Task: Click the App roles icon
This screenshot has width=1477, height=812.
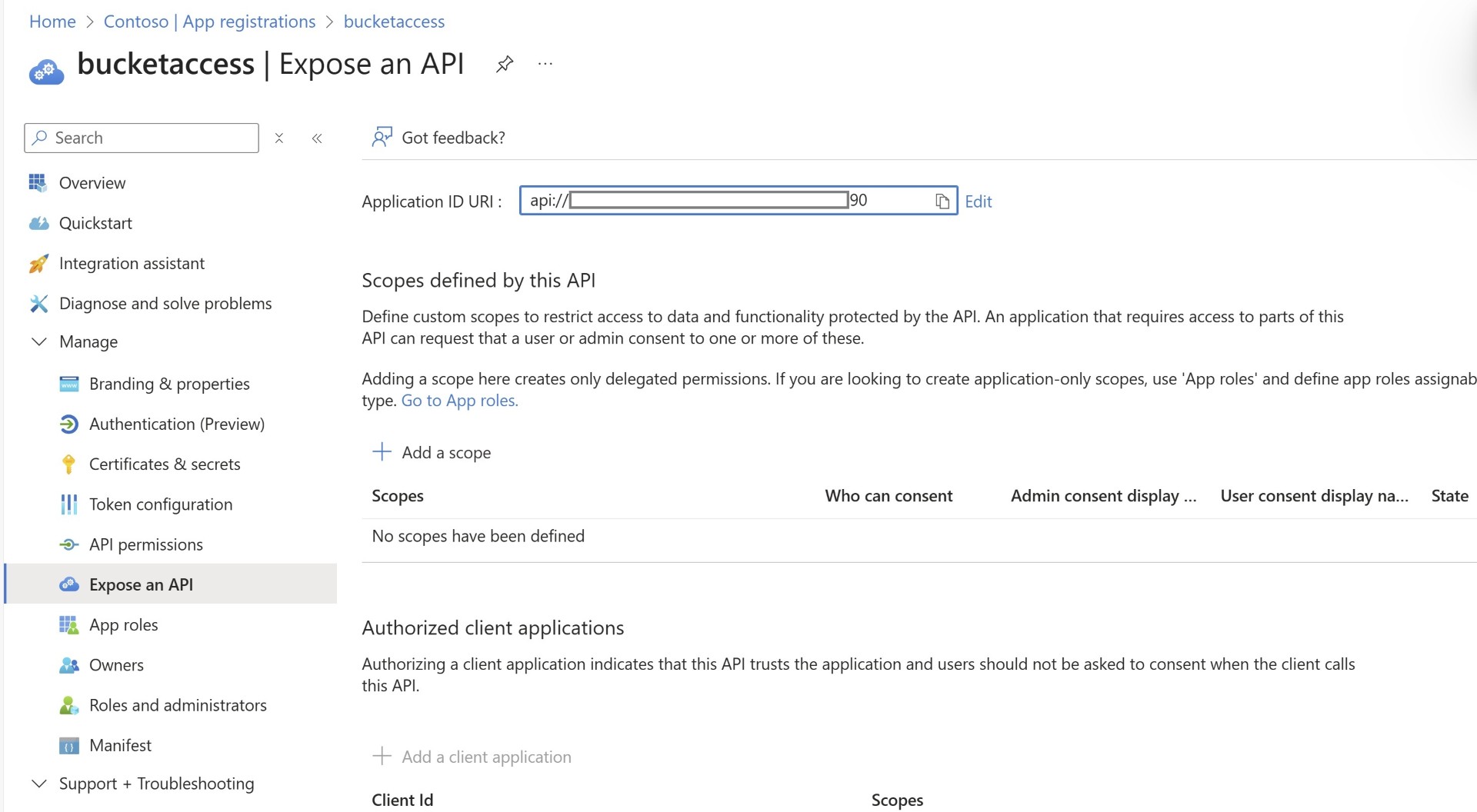Action: 68,624
